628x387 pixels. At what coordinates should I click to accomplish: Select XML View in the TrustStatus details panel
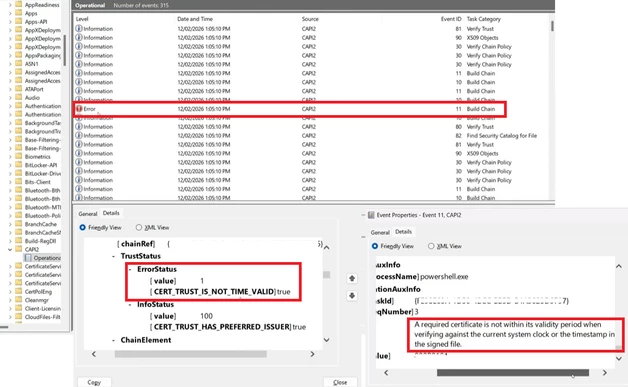coord(139,227)
